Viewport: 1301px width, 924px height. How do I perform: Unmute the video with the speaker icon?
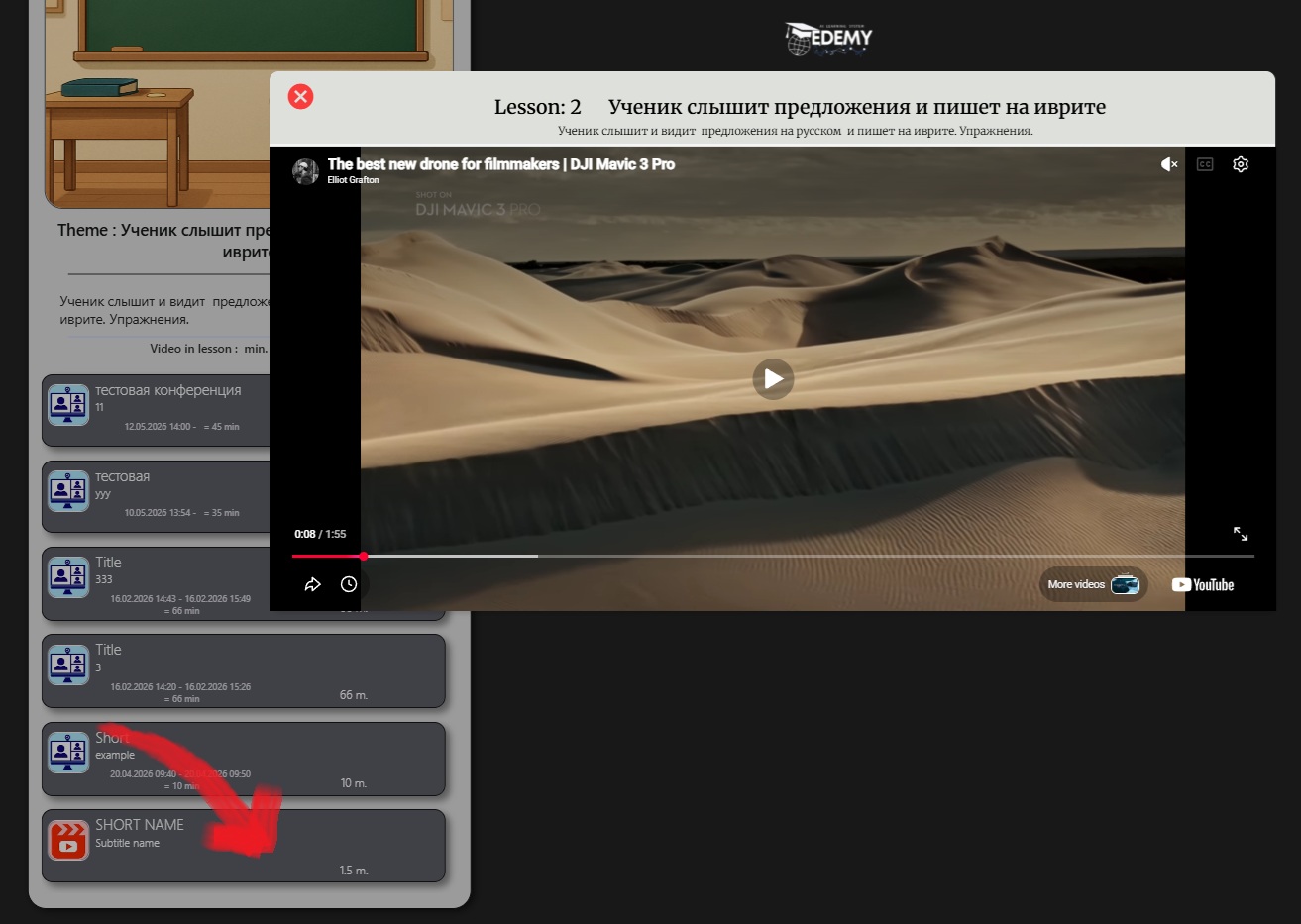(1169, 164)
